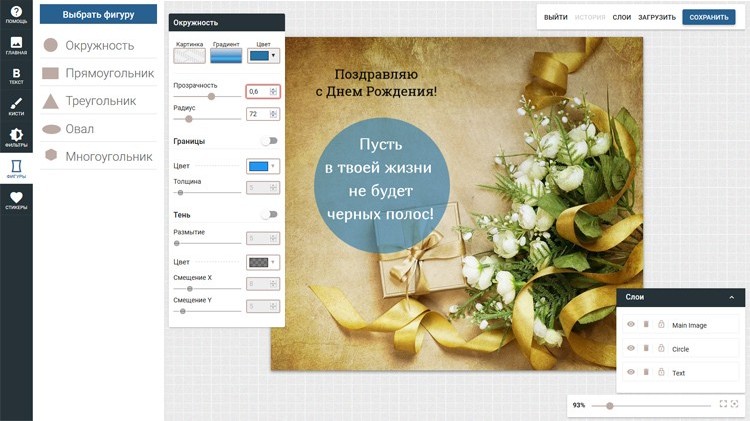Choose the Треугольник triangle shape
Screen dimensions: 750x421
coord(99,101)
